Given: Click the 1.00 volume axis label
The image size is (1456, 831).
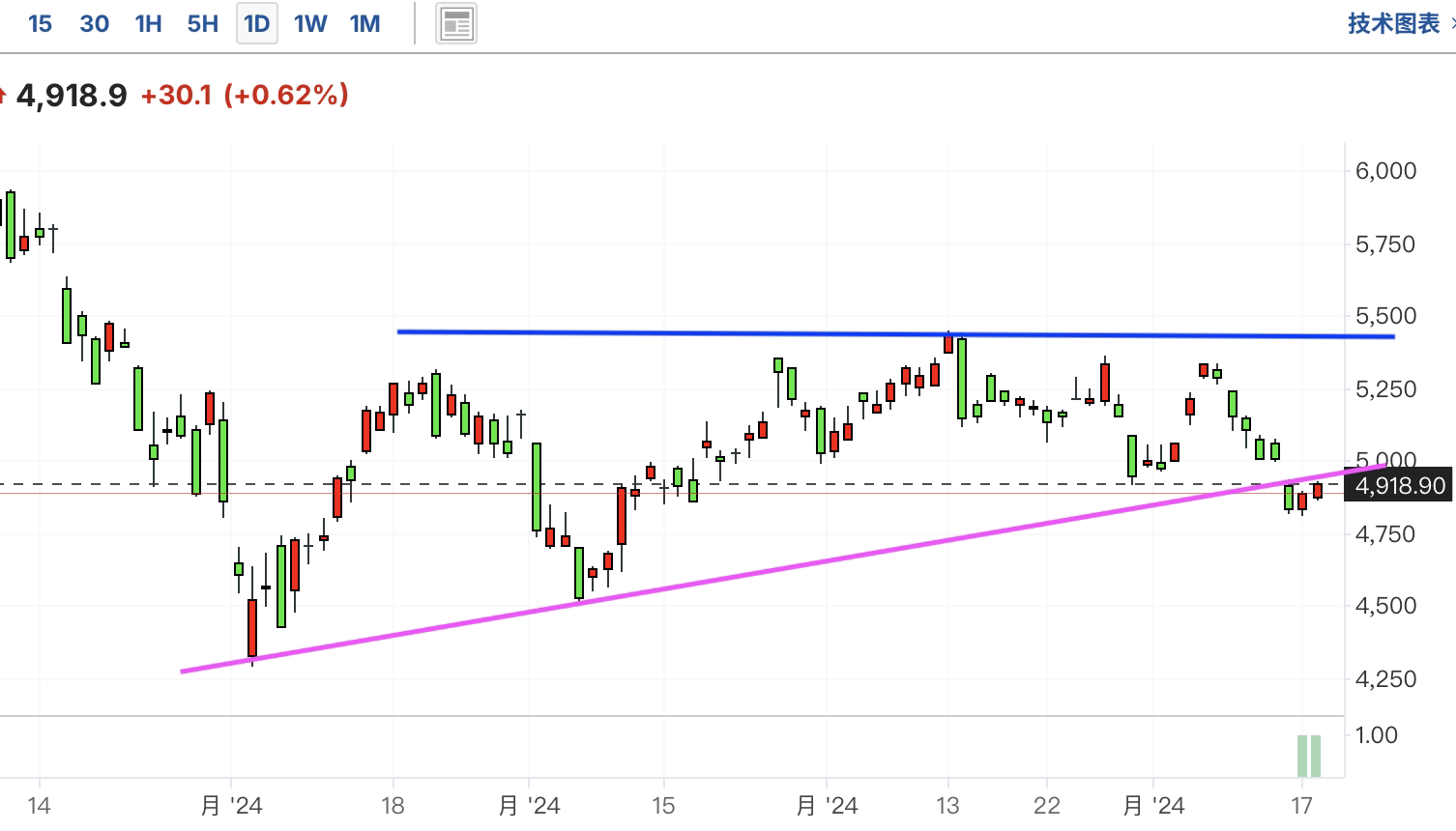Looking at the screenshot, I should pyautogui.click(x=1377, y=735).
